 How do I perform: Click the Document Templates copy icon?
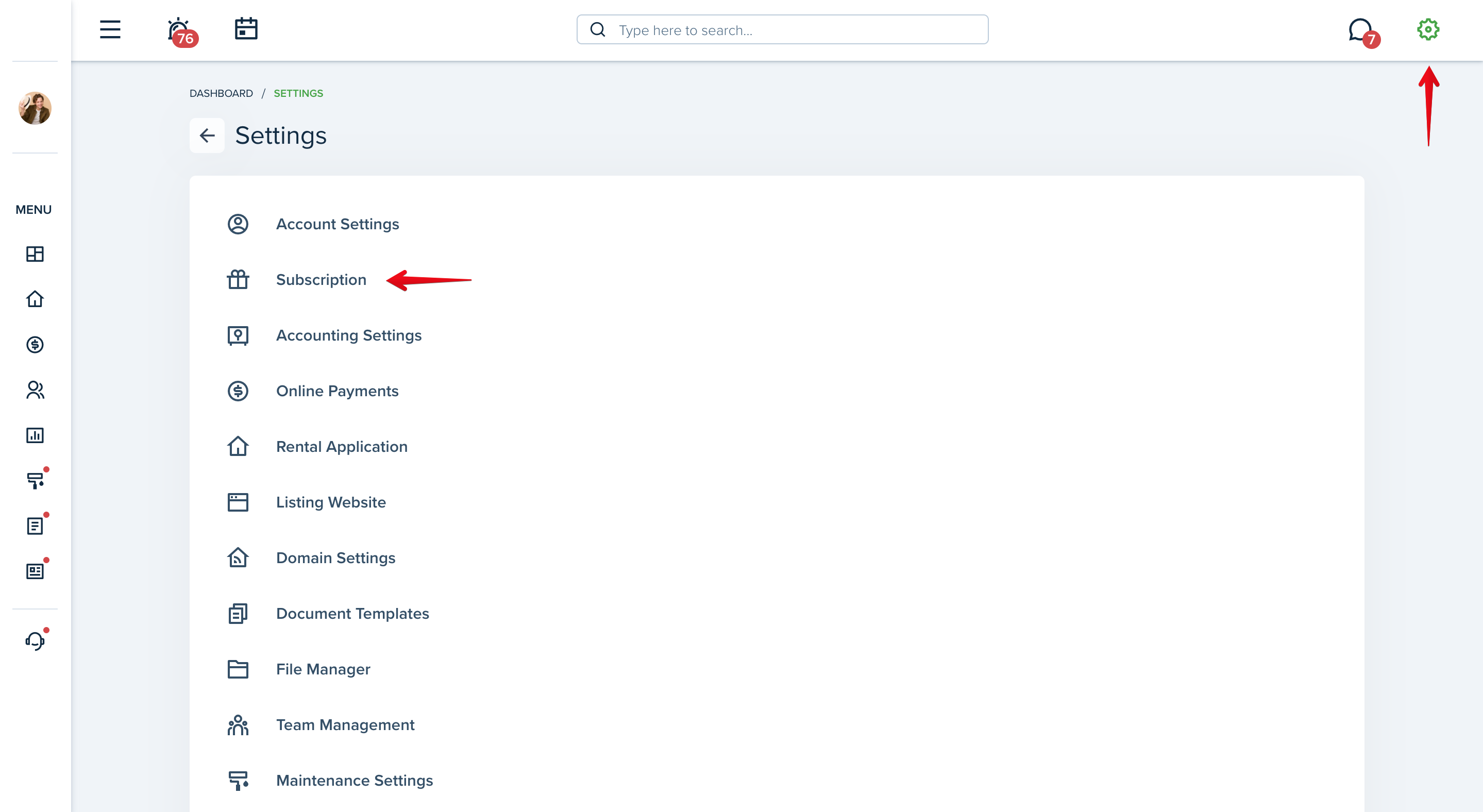(x=238, y=614)
